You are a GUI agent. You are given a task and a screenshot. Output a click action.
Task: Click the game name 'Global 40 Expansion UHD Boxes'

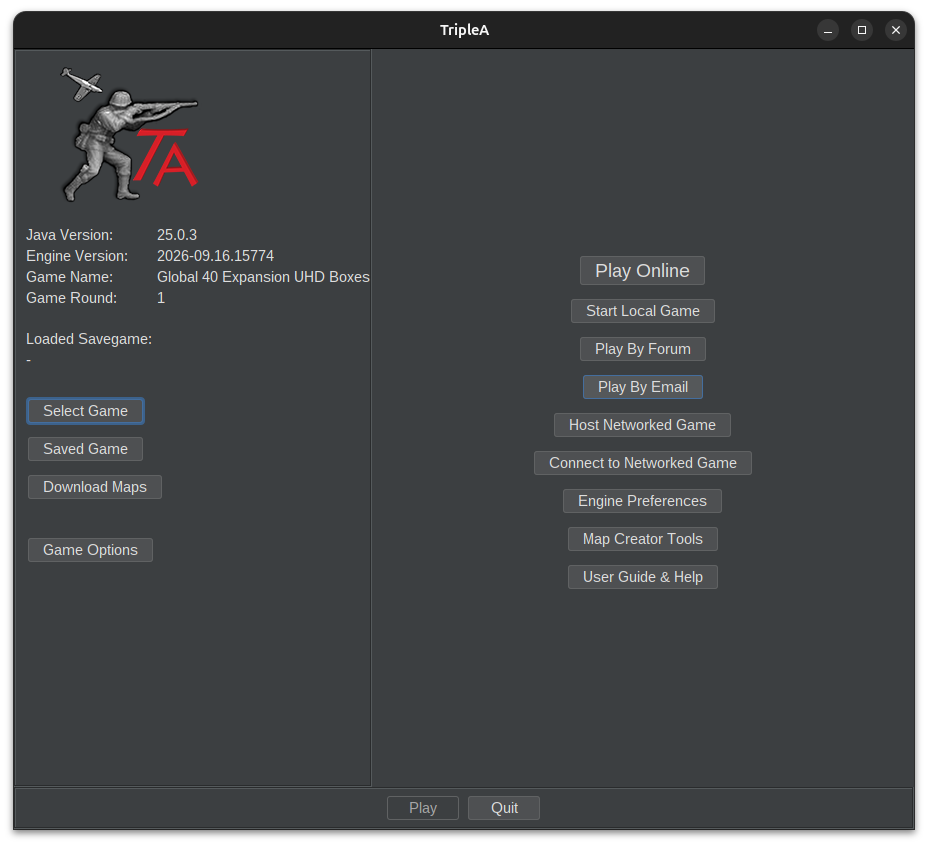263,276
